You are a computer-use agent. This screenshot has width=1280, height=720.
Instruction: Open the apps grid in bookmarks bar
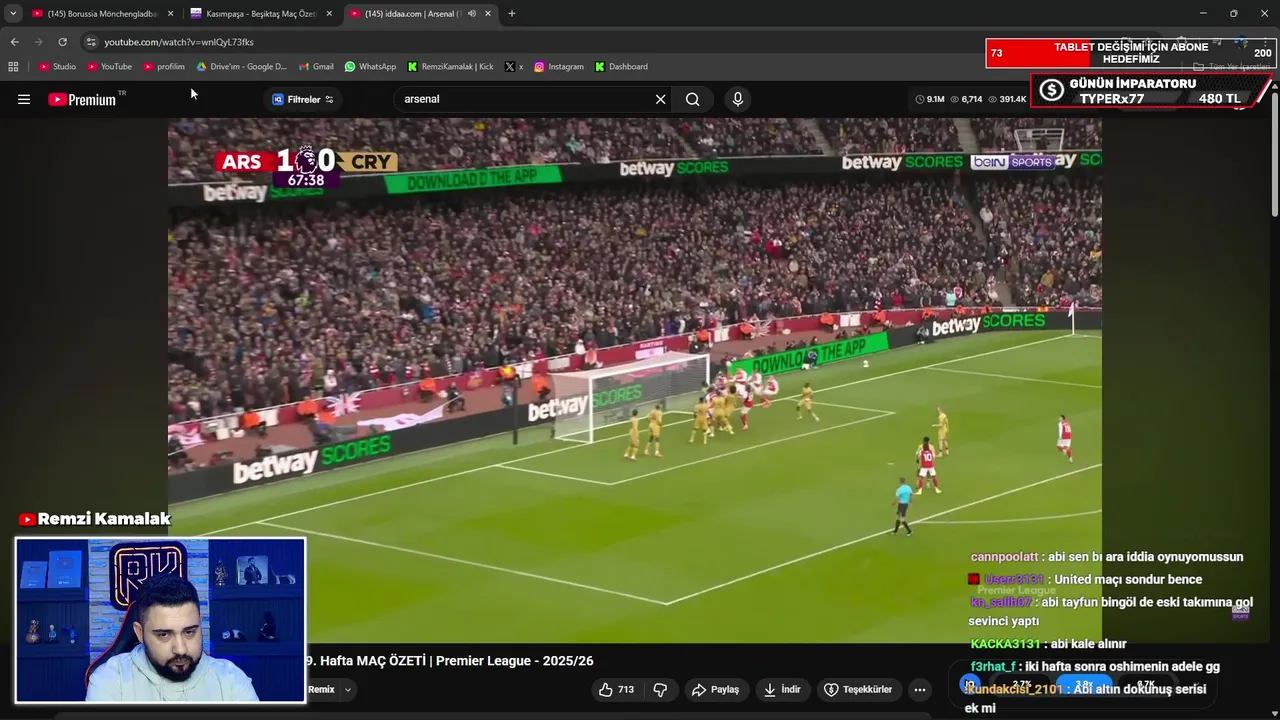pyautogui.click(x=13, y=67)
